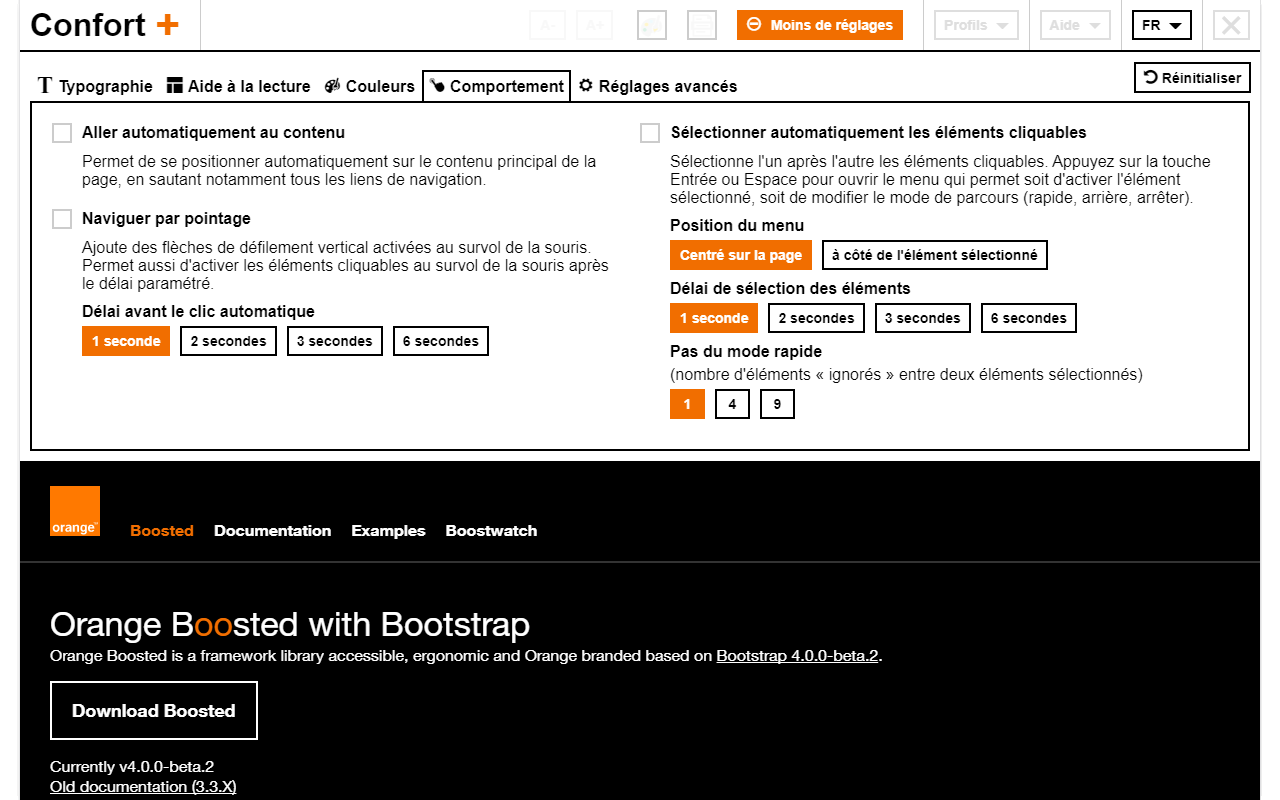Set pas du mode rapide to 1
The height and width of the screenshot is (800, 1280).
click(687, 404)
